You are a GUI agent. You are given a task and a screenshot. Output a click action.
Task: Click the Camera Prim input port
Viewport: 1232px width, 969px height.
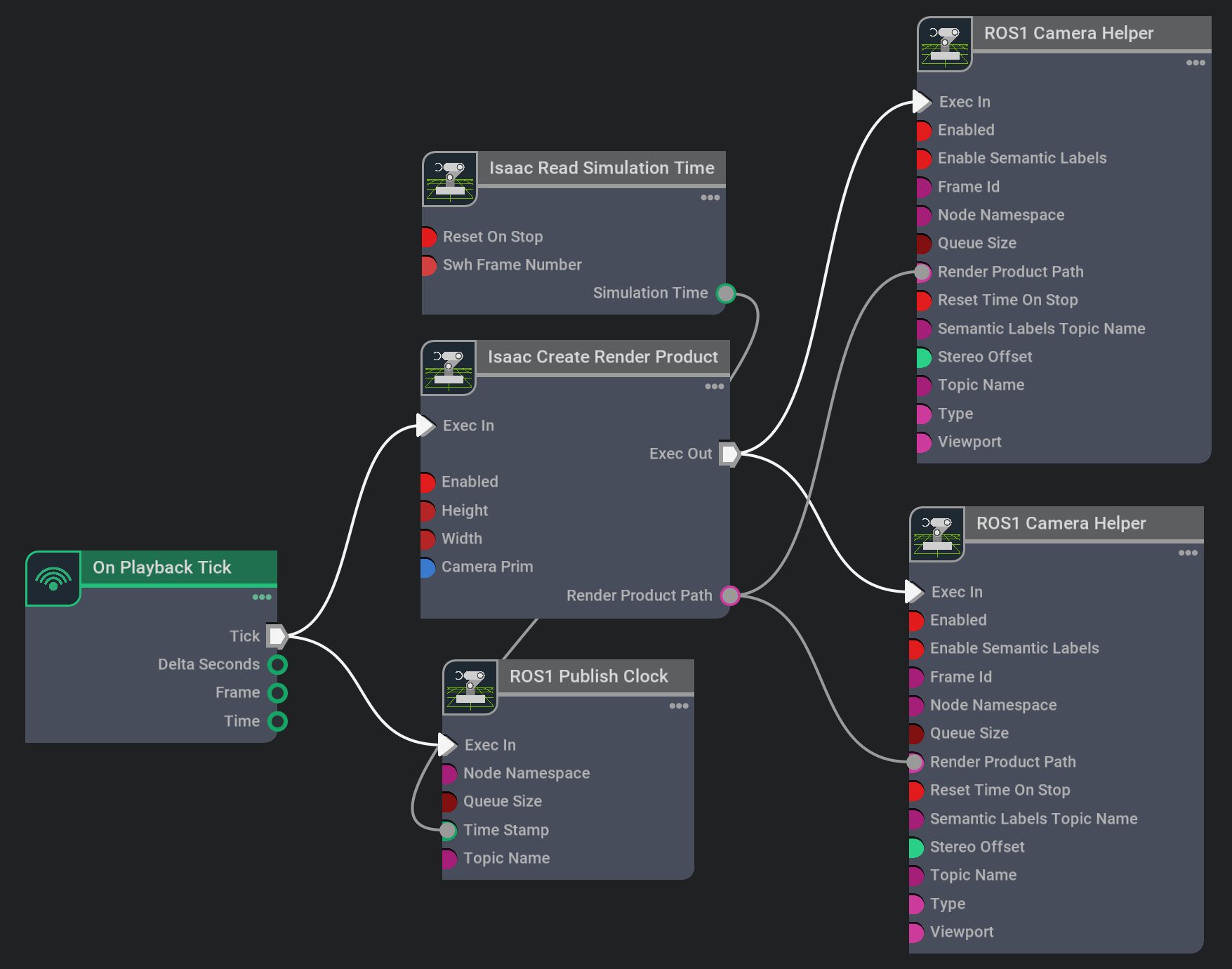click(428, 567)
